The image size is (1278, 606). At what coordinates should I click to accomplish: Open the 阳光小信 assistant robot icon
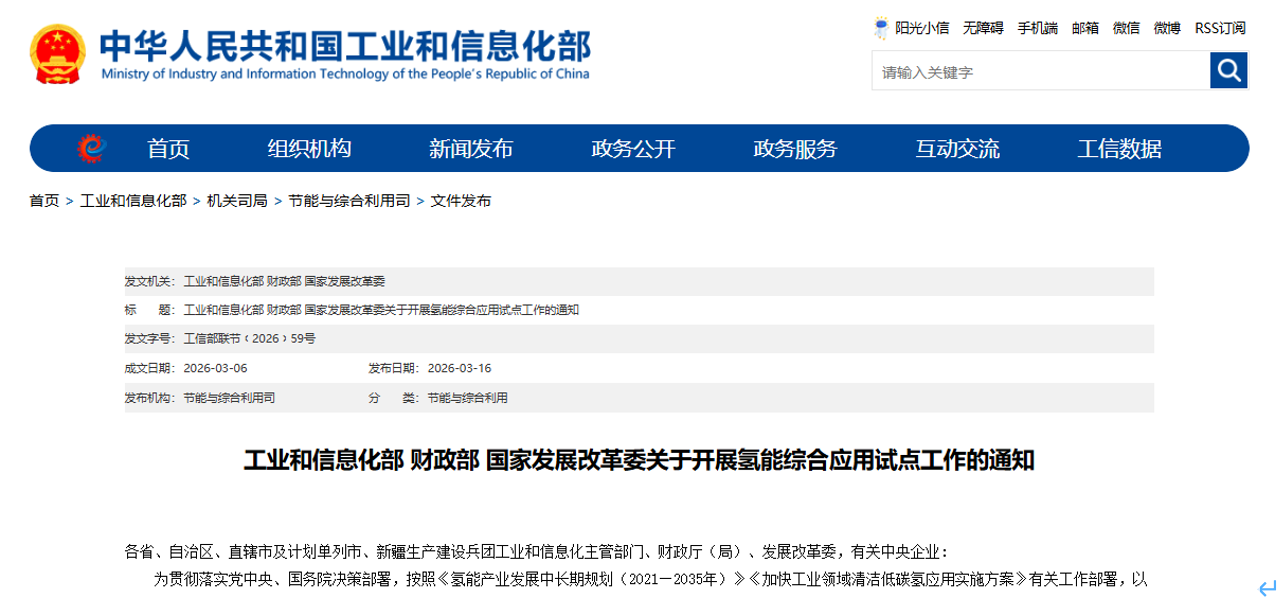point(880,28)
